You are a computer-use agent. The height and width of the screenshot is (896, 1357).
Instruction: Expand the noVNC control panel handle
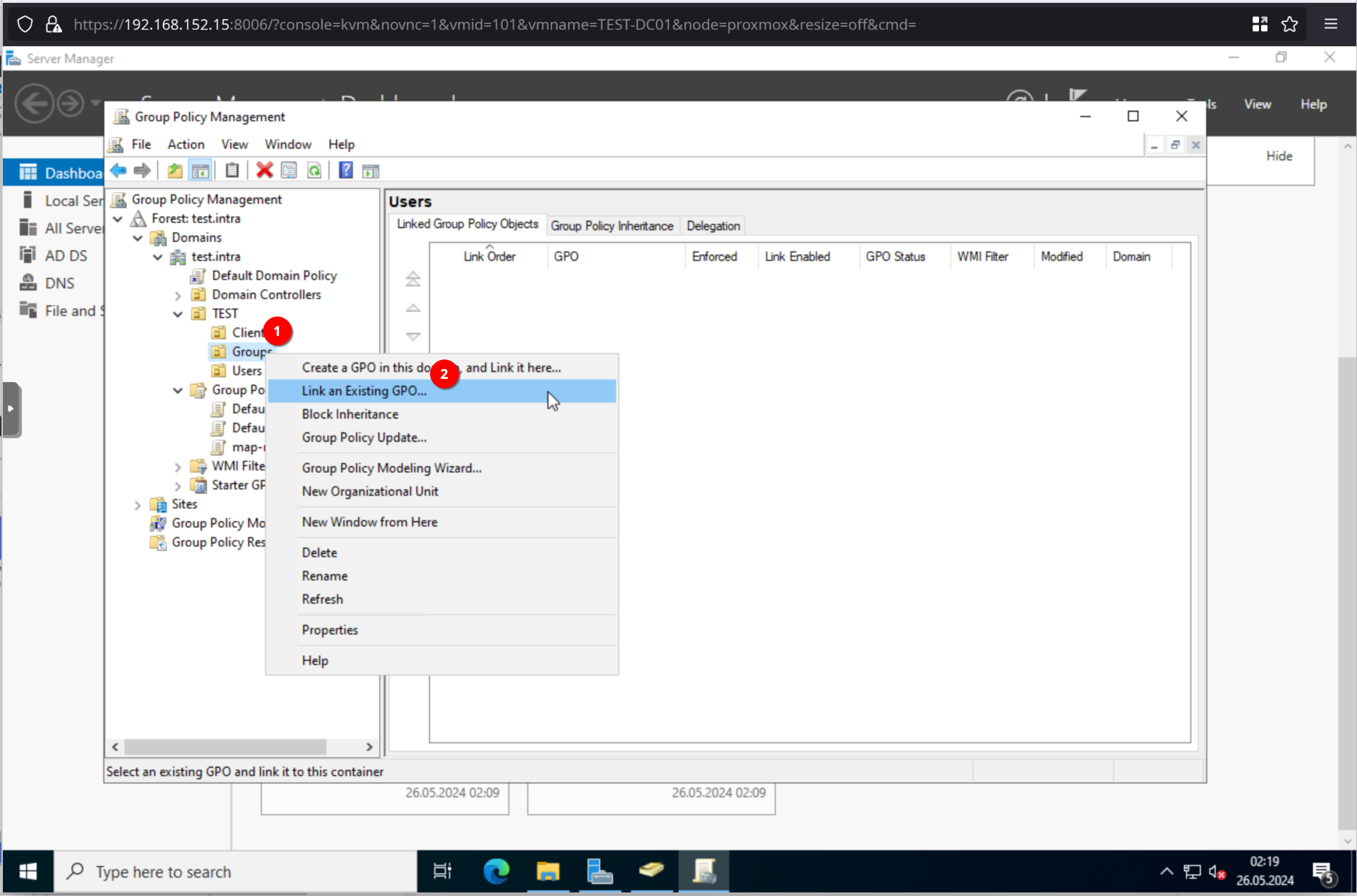pyautogui.click(x=11, y=409)
